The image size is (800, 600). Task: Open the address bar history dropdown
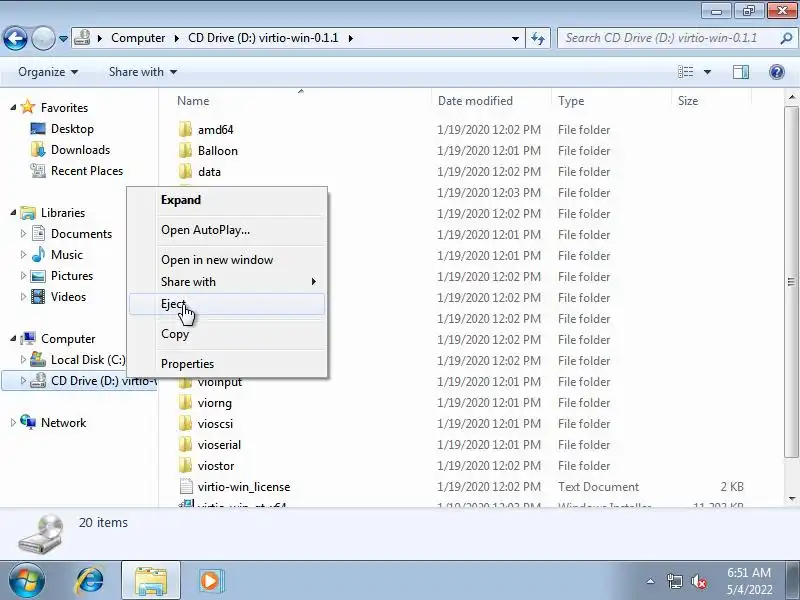pos(515,39)
